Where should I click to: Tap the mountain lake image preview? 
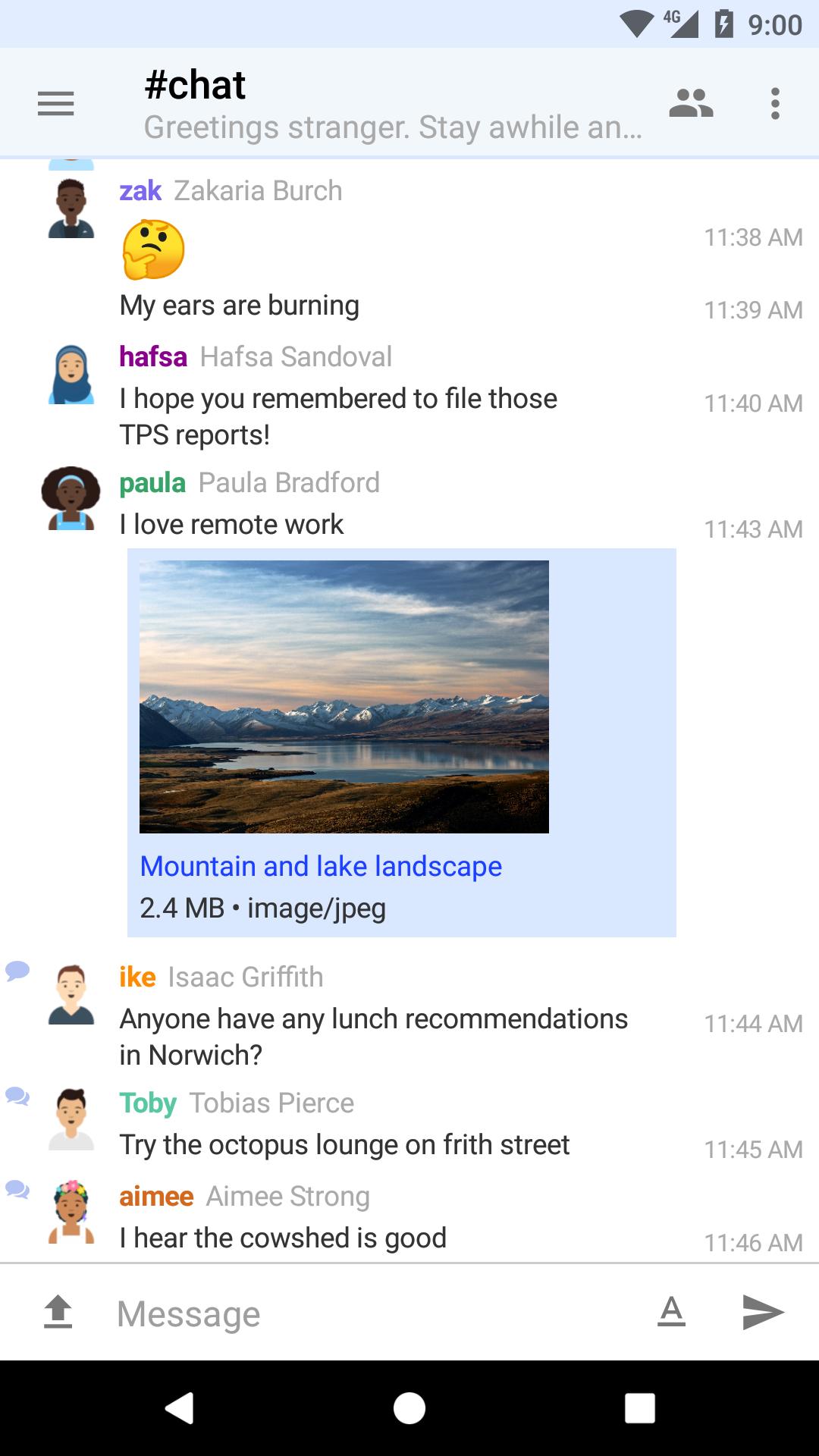343,695
